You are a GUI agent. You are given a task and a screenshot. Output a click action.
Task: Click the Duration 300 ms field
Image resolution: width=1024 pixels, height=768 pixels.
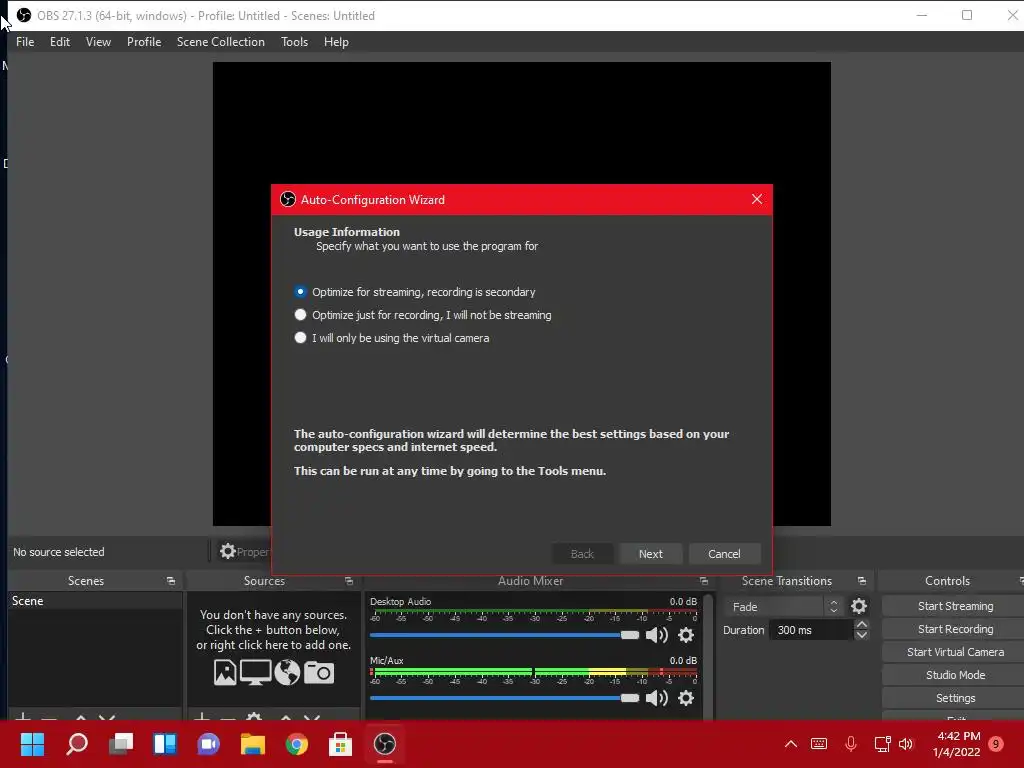pyautogui.click(x=811, y=630)
